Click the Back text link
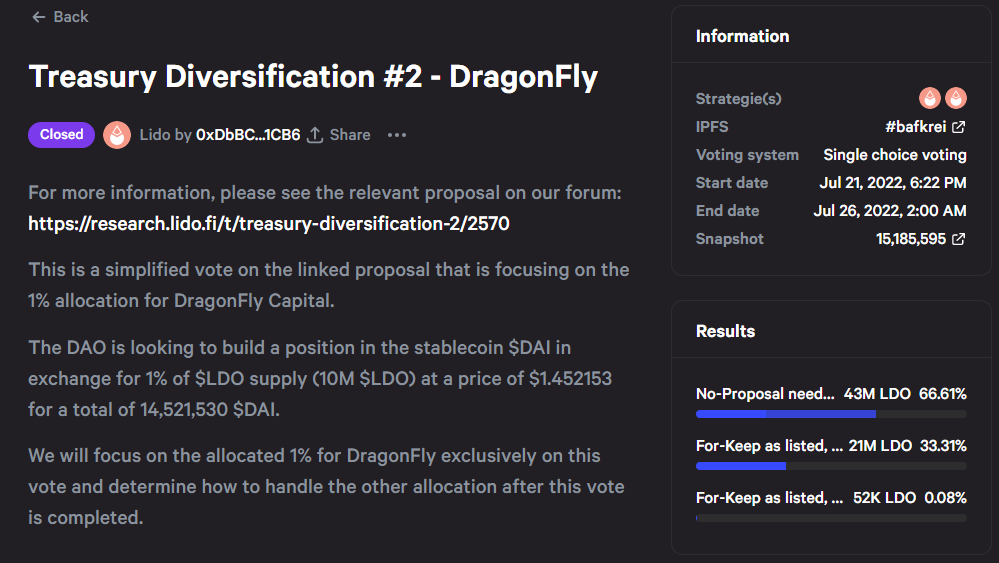This screenshot has width=999, height=563. point(71,17)
